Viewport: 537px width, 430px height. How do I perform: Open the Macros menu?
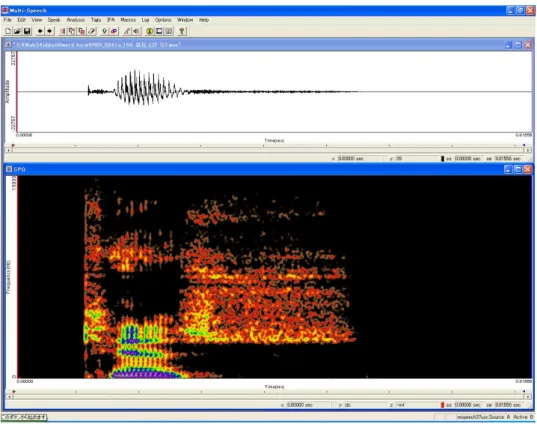point(128,20)
